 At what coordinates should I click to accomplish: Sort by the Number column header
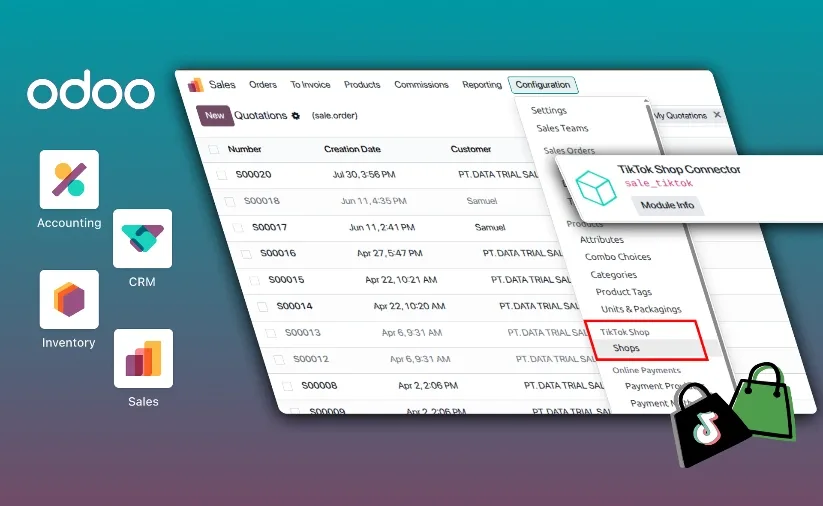(x=245, y=149)
